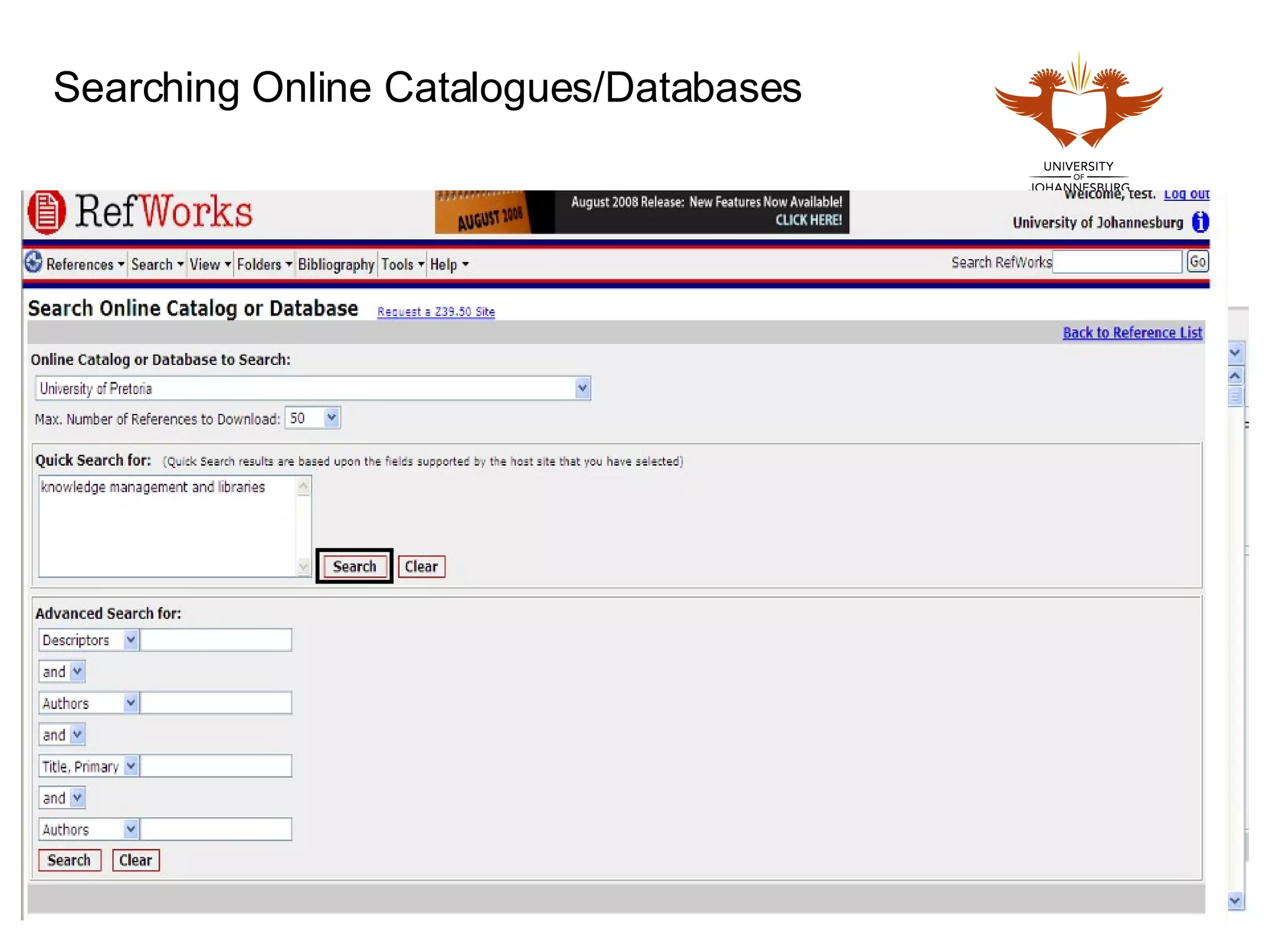
Task: Open the "and" dropdown below Descriptors
Action: pos(61,672)
